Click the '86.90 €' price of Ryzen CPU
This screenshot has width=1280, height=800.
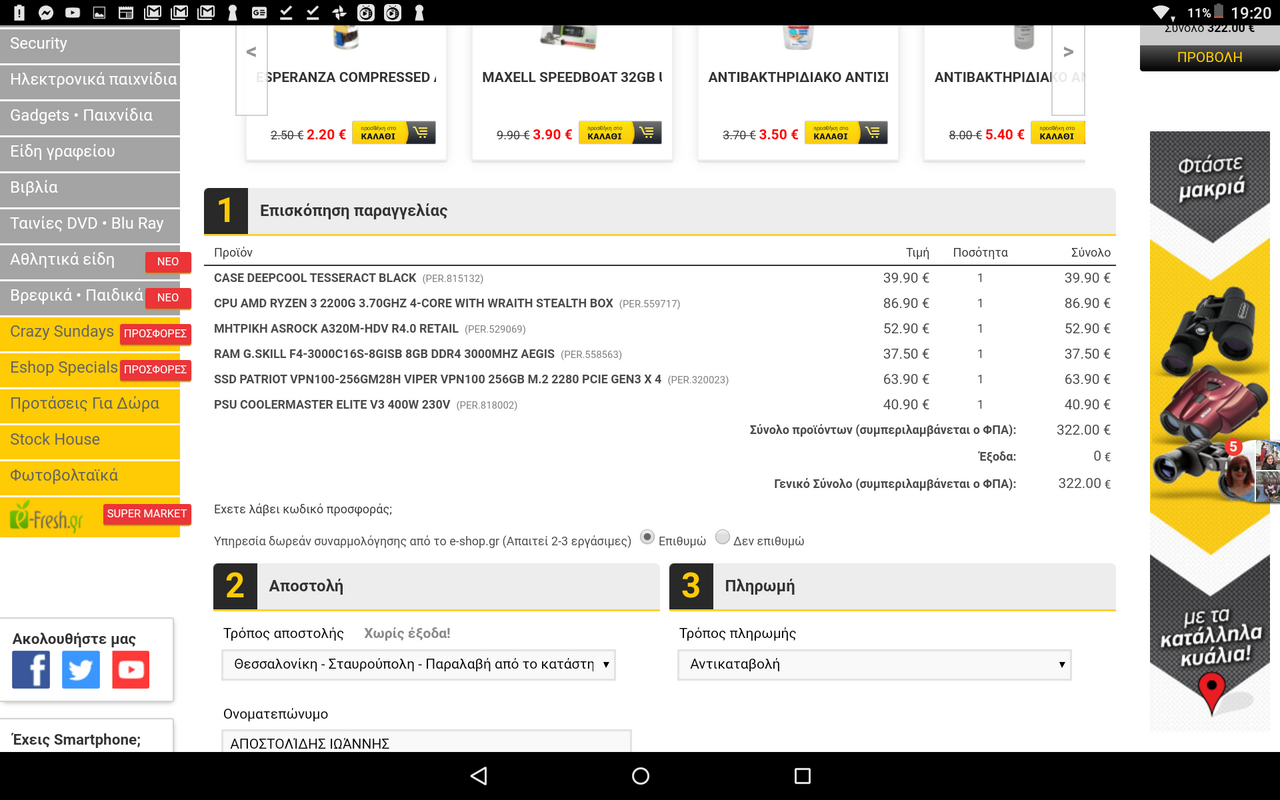tap(906, 303)
